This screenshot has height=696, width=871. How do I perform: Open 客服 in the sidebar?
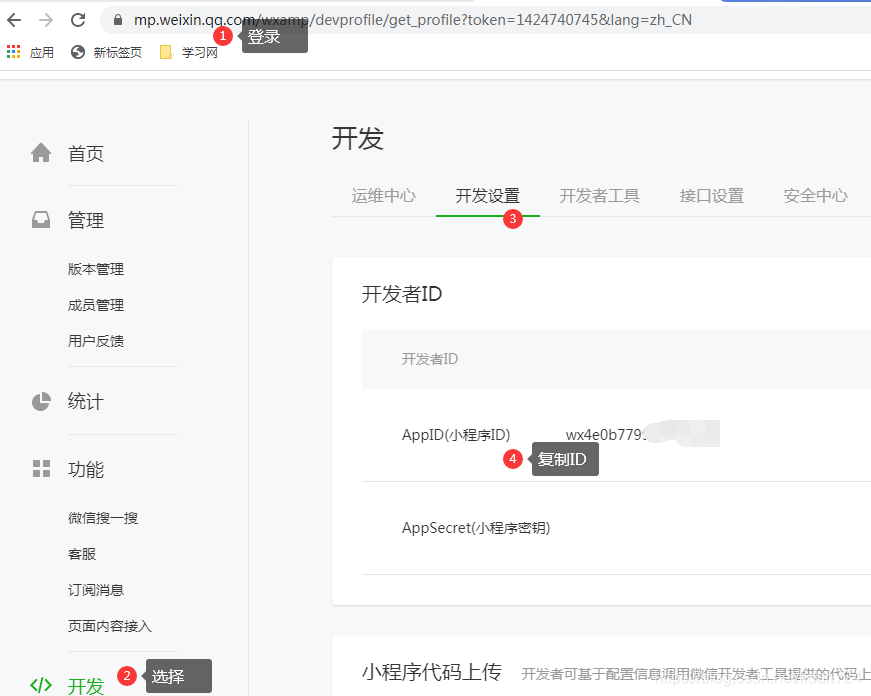pos(82,554)
